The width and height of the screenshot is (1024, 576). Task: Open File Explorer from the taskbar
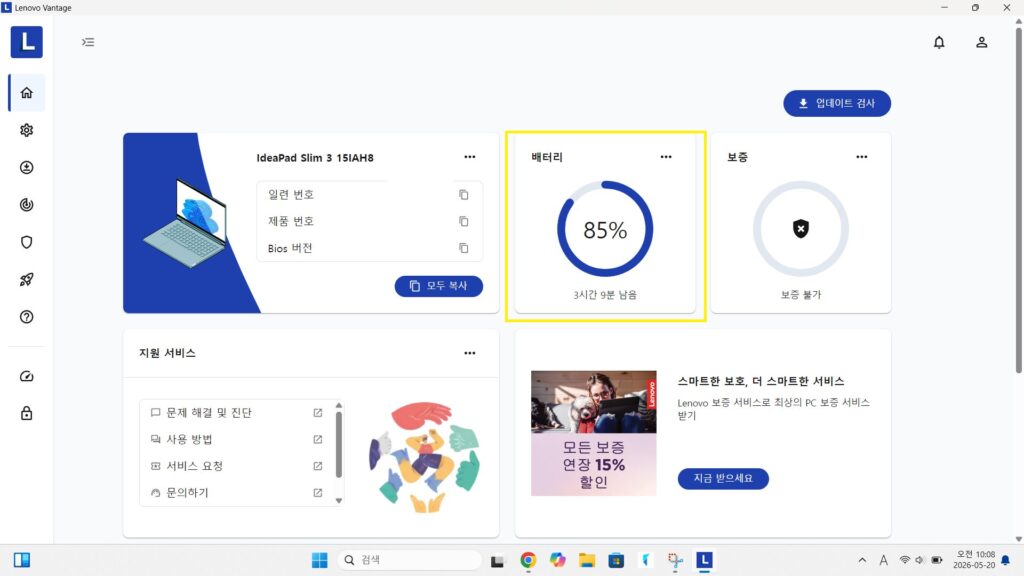(586, 560)
